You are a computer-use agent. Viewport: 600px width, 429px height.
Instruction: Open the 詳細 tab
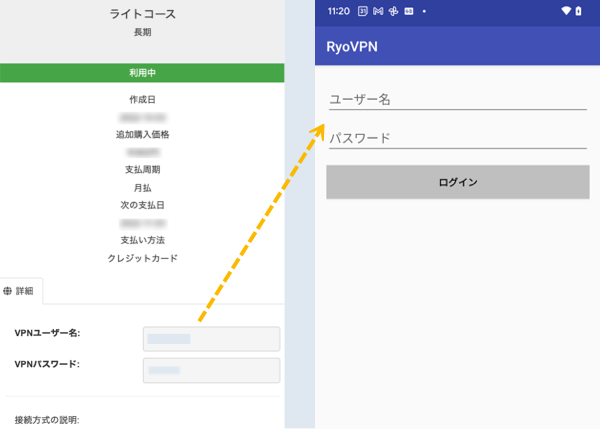pyautogui.click(x=21, y=291)
